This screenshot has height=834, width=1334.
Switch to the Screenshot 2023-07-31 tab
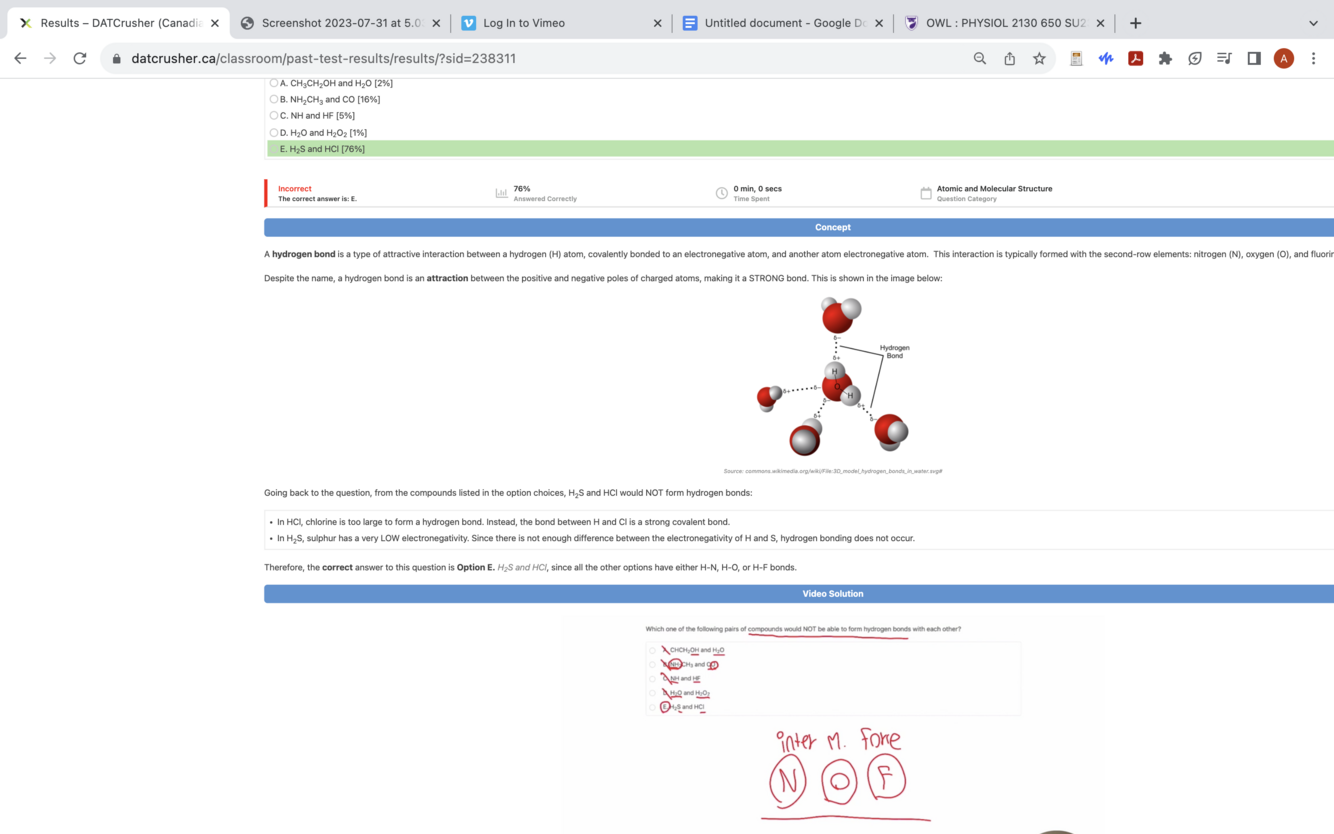340,23
